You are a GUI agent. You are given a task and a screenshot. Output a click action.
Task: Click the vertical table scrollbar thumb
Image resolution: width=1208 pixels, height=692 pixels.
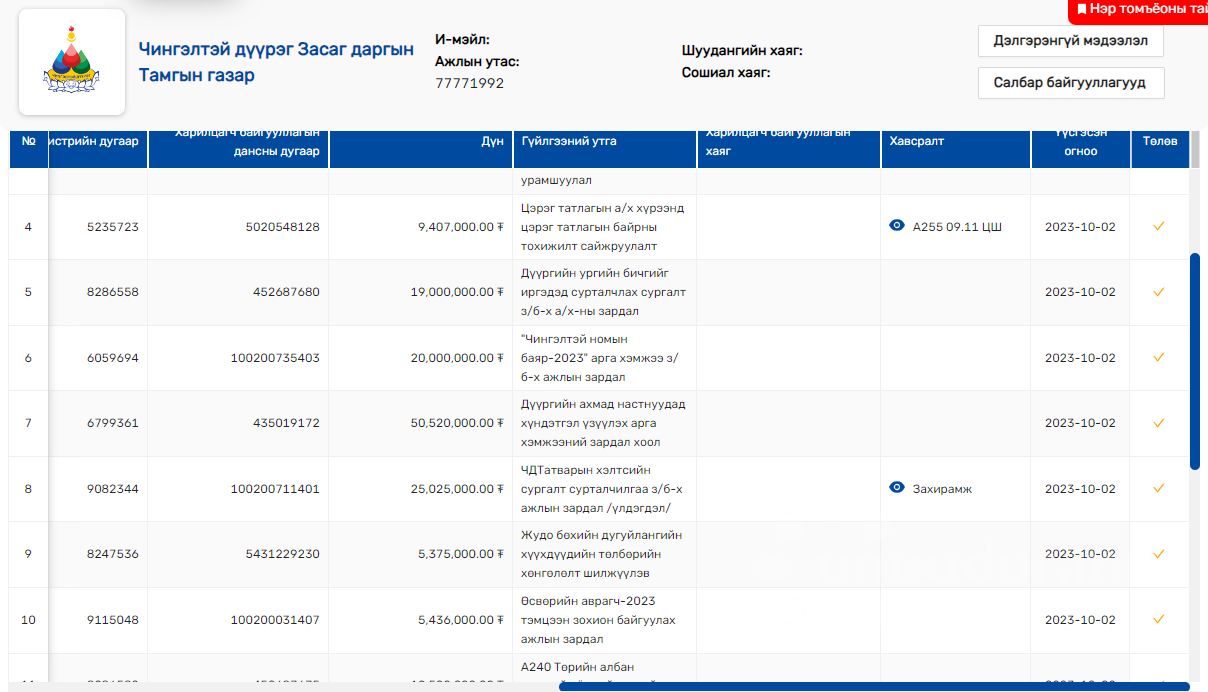[1194, 360]
